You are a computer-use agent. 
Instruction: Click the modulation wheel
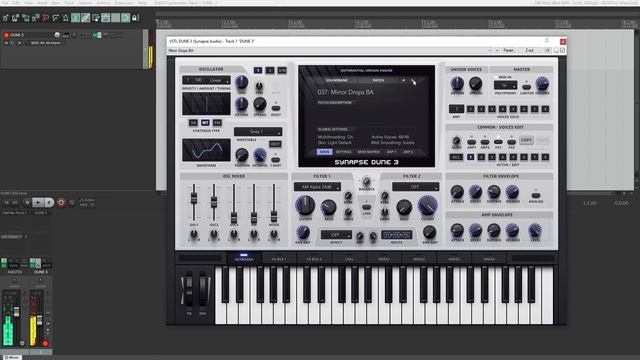pyautogui.click(x=203, y=290)
